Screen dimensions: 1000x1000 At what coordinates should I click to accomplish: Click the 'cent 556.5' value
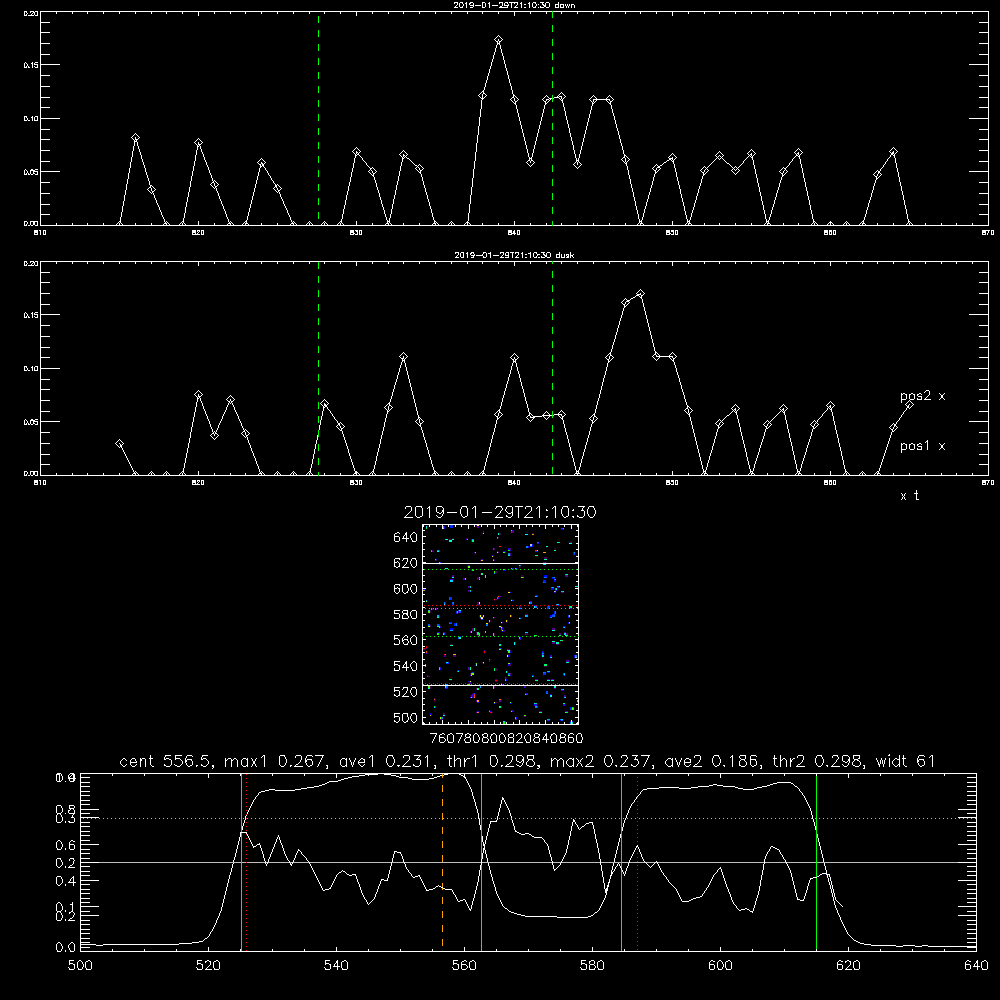click(x=167, y=761)
